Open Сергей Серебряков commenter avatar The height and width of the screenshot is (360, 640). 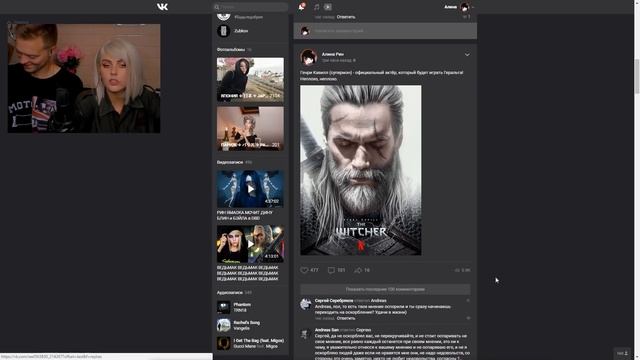coord(305,304)
